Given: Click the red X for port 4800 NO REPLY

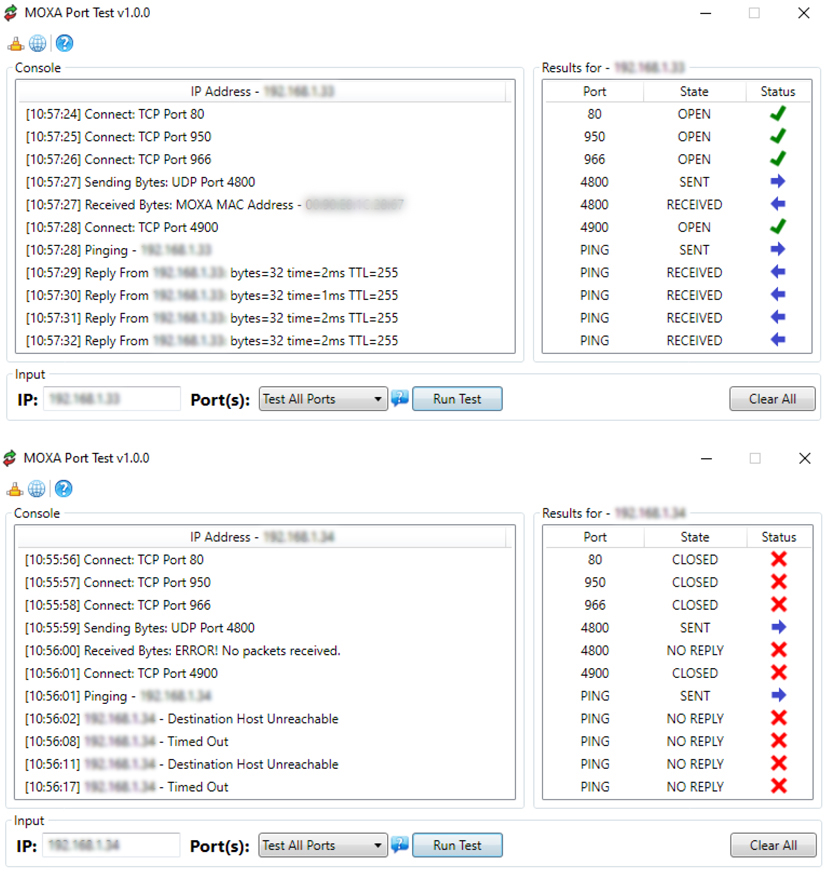Looking at the screenshot, I should click(779, 650).
